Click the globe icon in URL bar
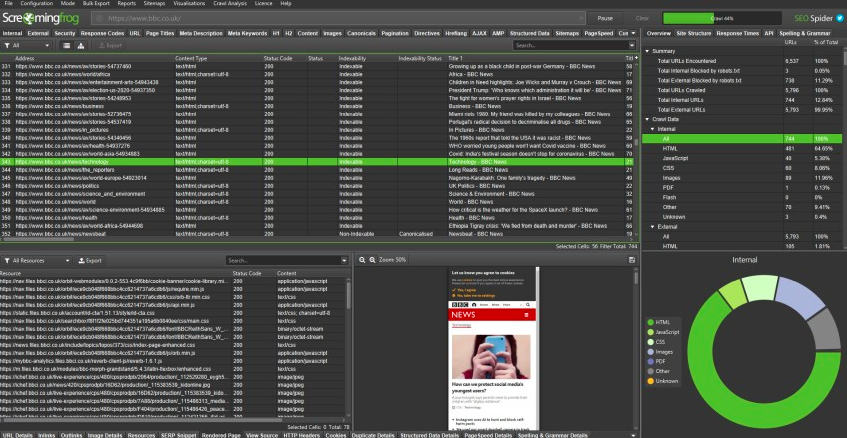 pos(99,18)
